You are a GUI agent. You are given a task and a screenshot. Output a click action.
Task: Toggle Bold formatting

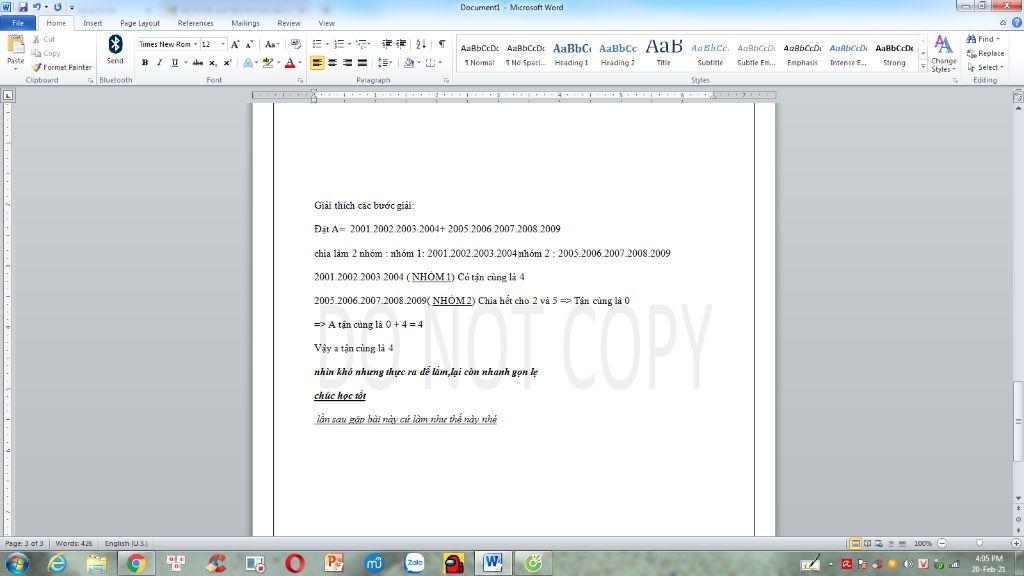point(145,63)
